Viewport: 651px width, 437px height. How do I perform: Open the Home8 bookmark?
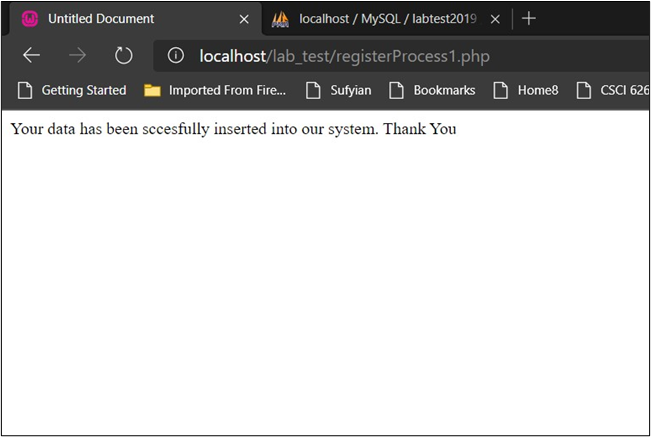[x=526, y=90]
